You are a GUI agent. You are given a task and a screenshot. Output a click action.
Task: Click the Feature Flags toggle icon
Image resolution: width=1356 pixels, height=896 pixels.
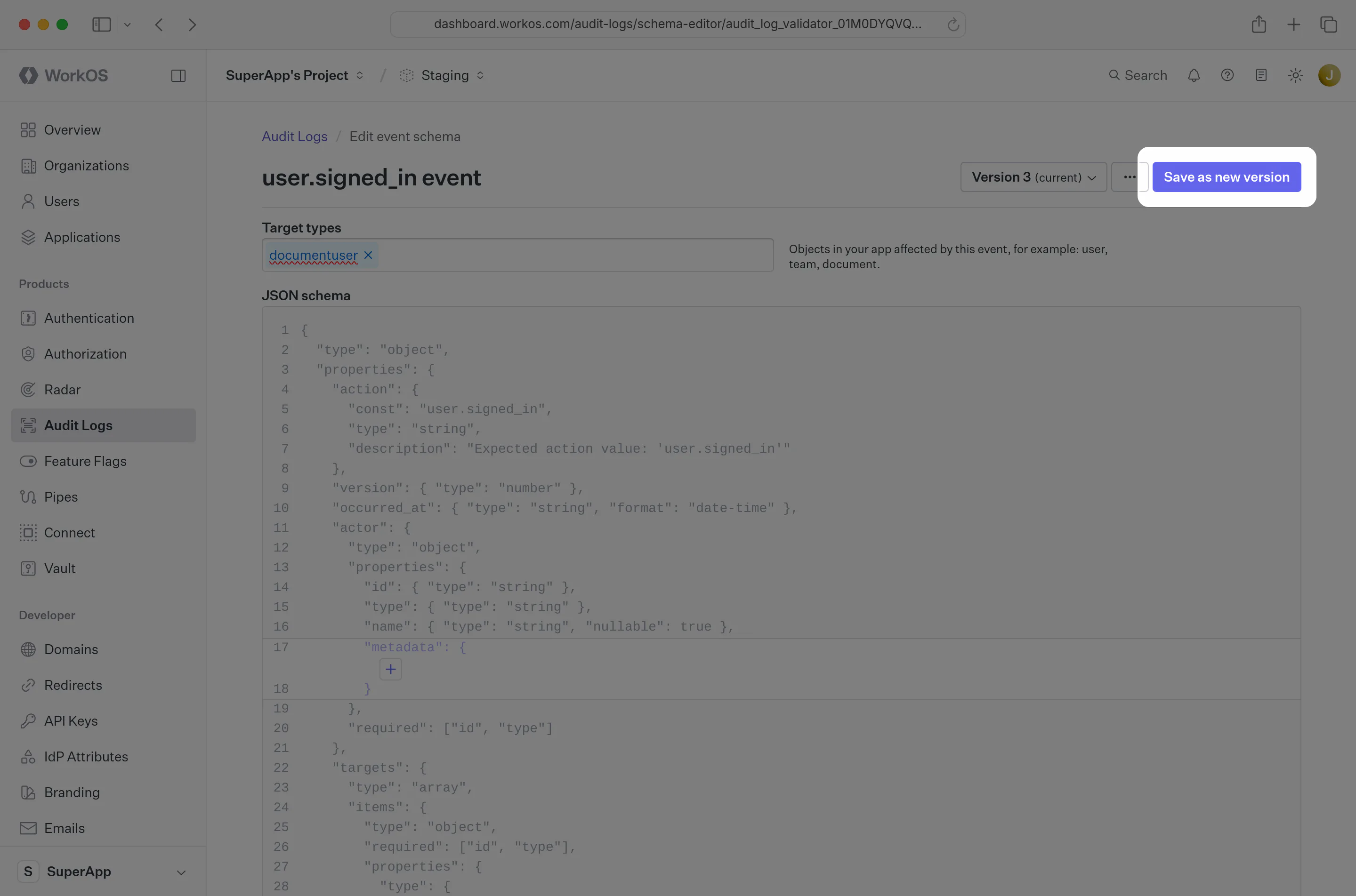click(28, 461)
